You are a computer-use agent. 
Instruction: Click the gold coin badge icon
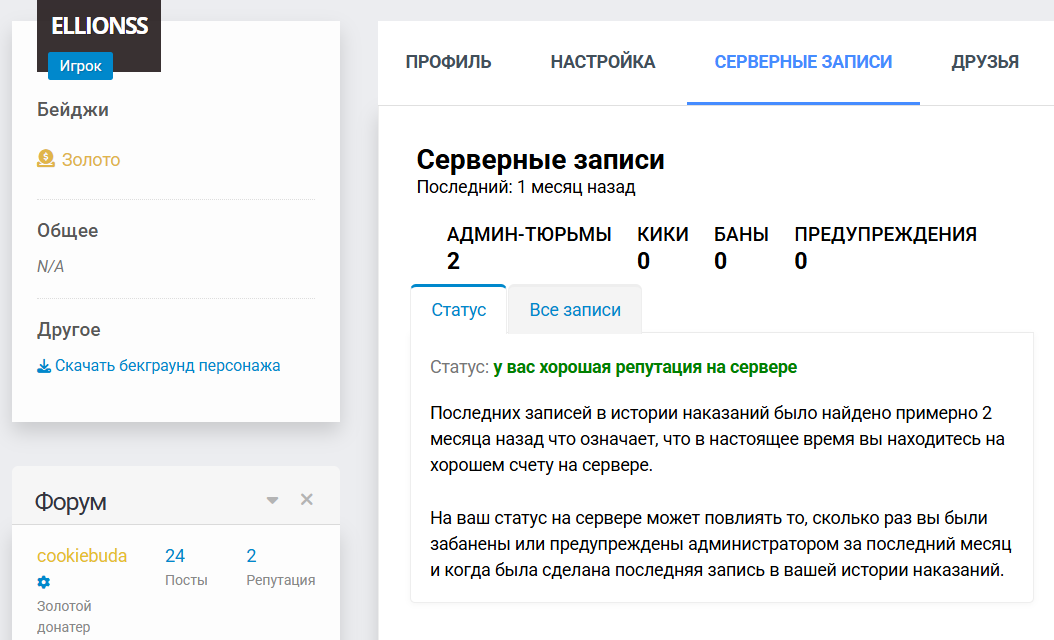[x=44, y=156]
